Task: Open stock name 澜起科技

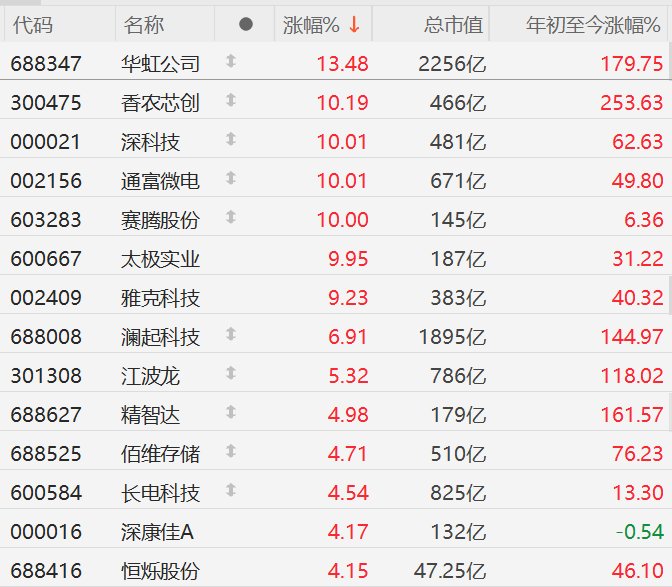Action: tap(160, 337)
